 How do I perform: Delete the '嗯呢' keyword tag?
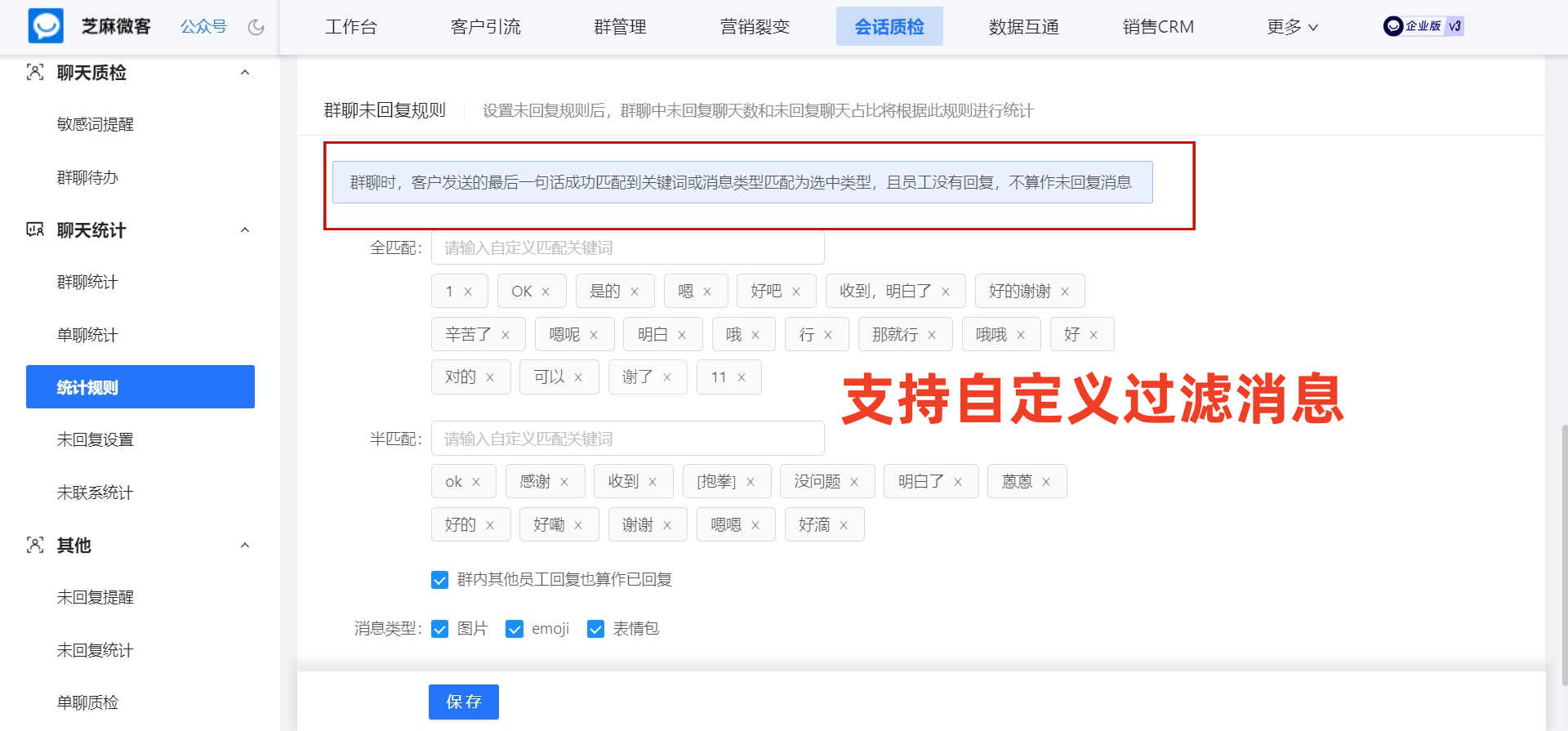coord(594,335)
